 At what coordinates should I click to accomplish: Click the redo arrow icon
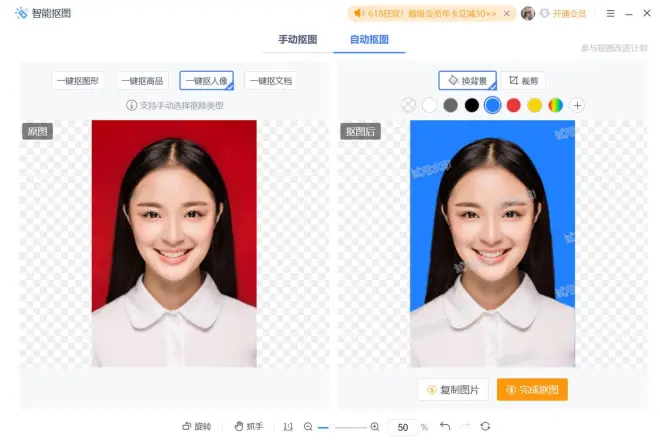tap(465, 426)
